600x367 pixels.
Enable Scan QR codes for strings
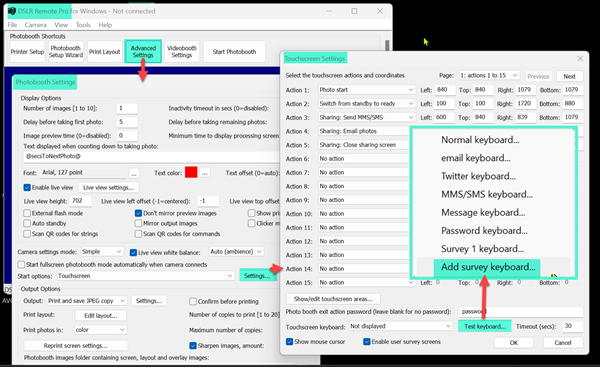click(27, 234)
